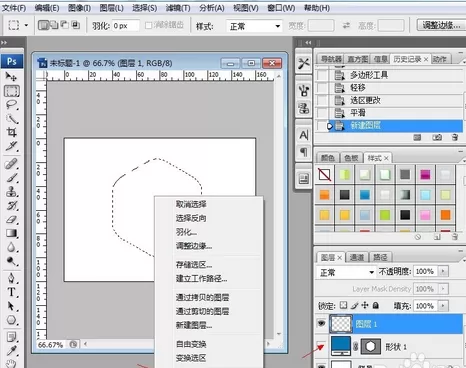Select the History Brush tool

tap(11, 206)
